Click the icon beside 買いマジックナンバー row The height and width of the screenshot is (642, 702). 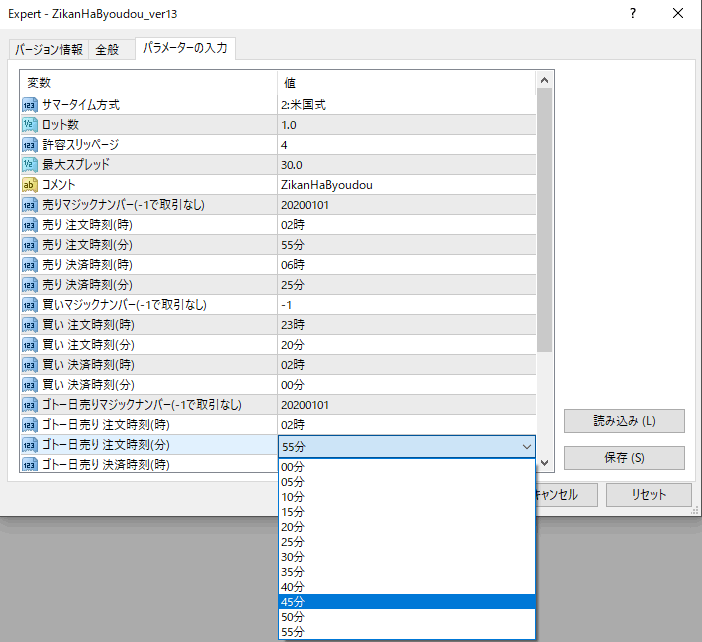[30, 305]
